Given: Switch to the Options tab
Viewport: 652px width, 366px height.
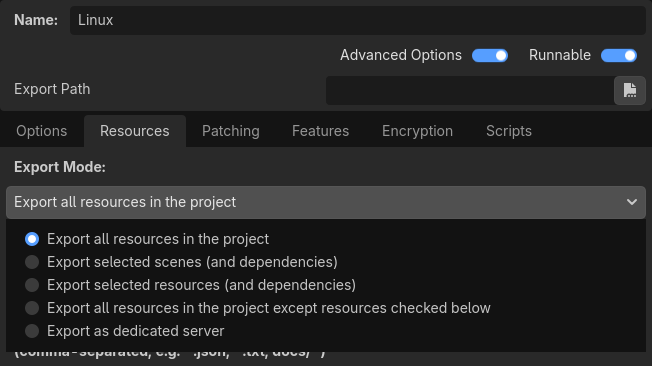Looking at the screenshot, I should pyautogui.click(x=42, y=131).
